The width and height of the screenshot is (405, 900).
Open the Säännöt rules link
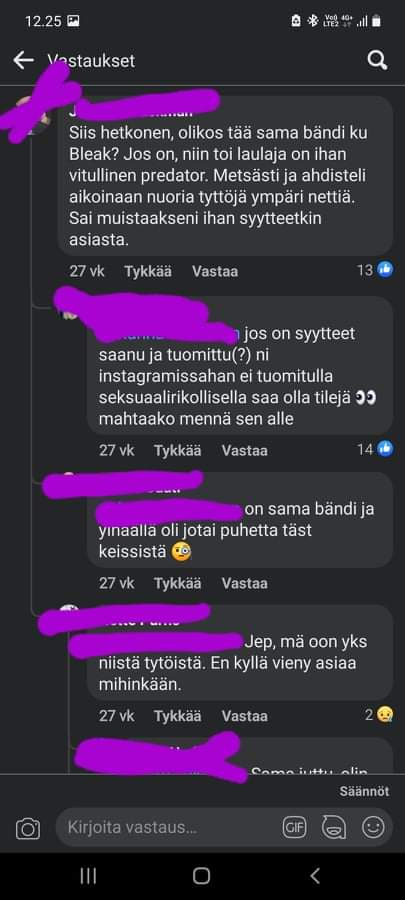364,791
